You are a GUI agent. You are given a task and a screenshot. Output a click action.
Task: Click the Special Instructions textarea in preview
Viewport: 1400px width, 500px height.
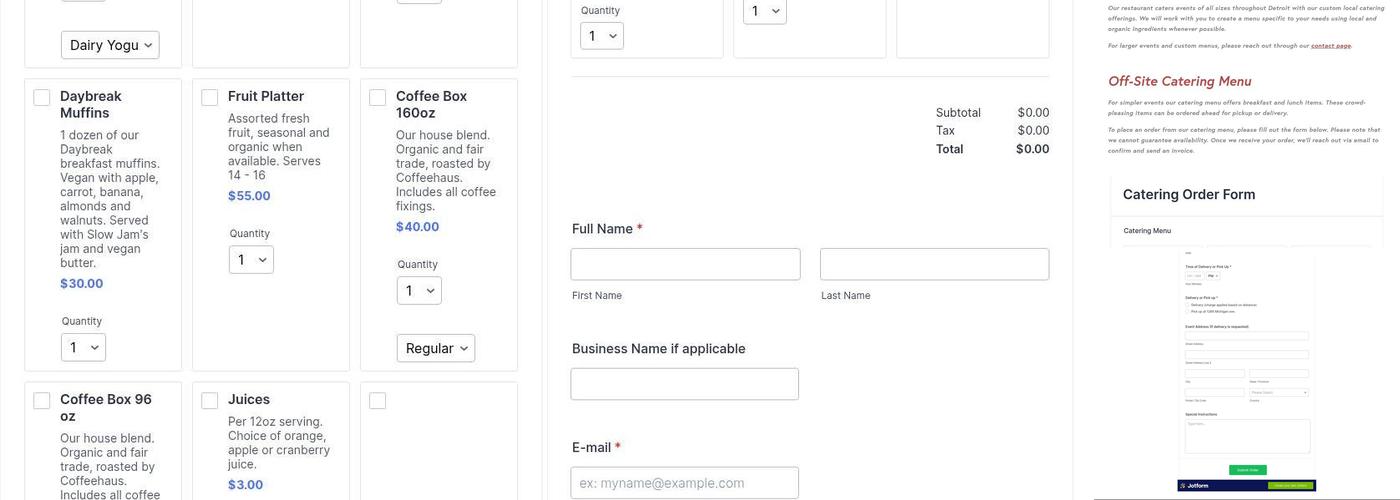(1246, 436)
